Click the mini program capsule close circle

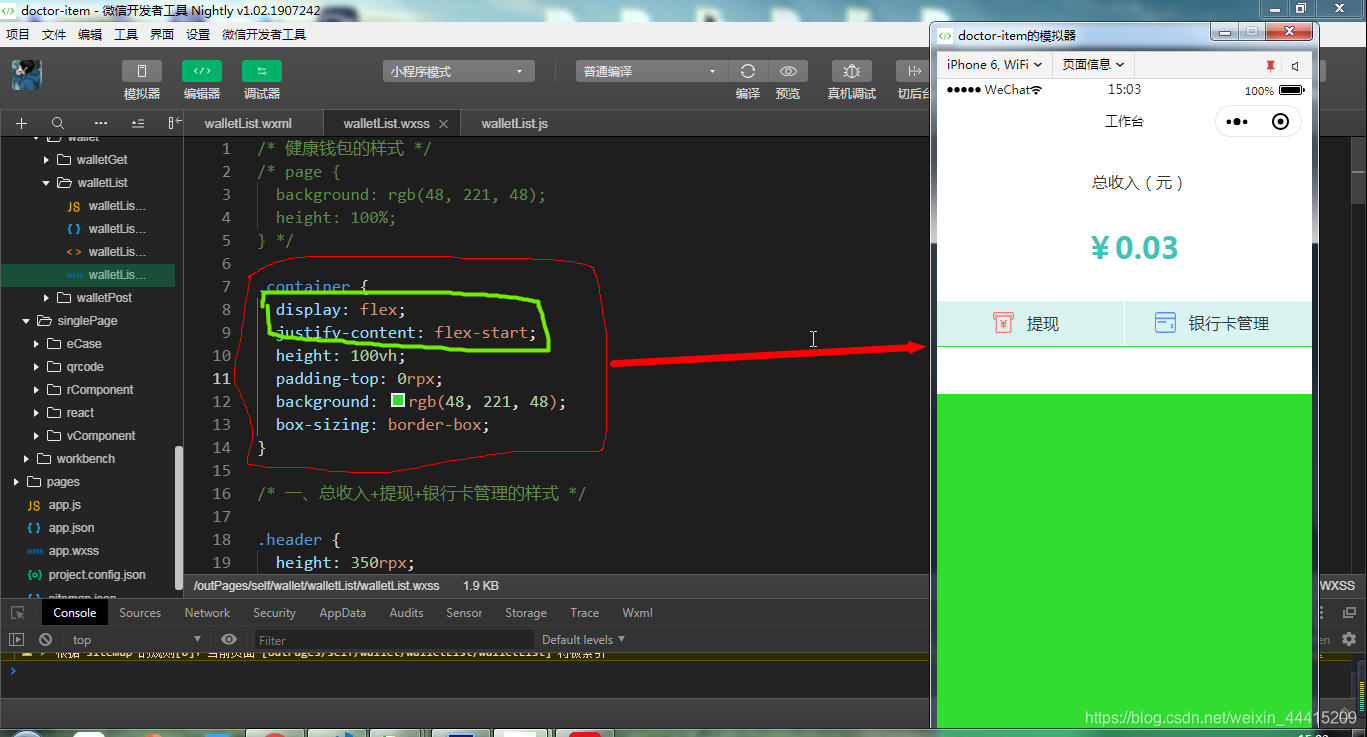pos(1280,122)
